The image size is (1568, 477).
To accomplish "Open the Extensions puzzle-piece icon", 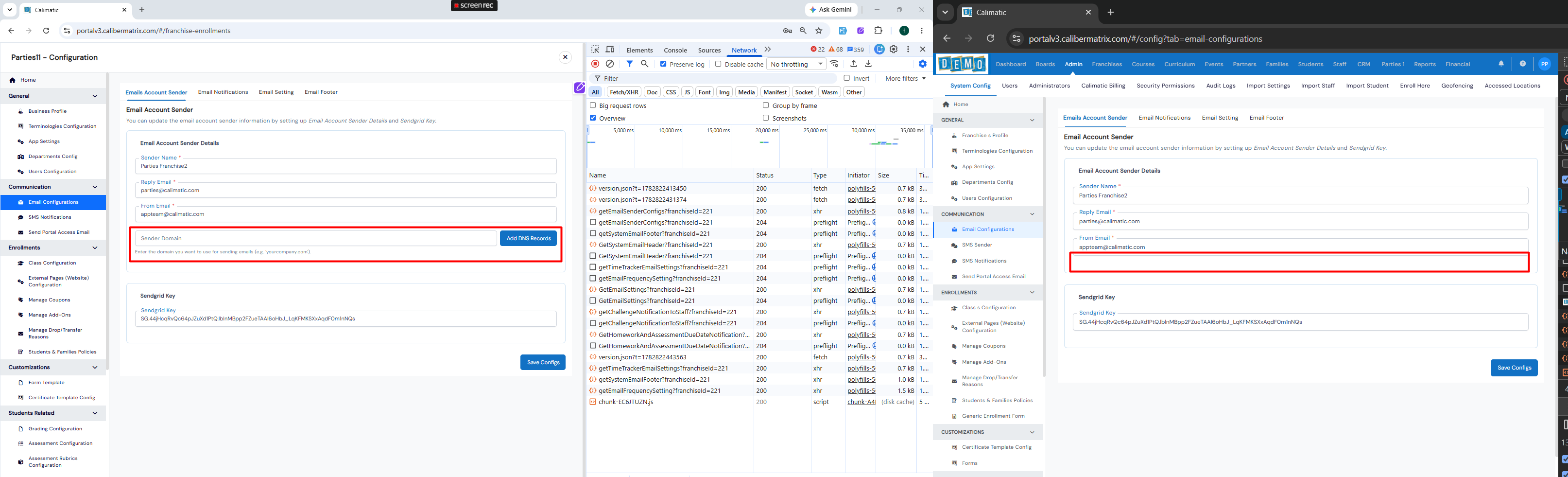I will 879,31.
